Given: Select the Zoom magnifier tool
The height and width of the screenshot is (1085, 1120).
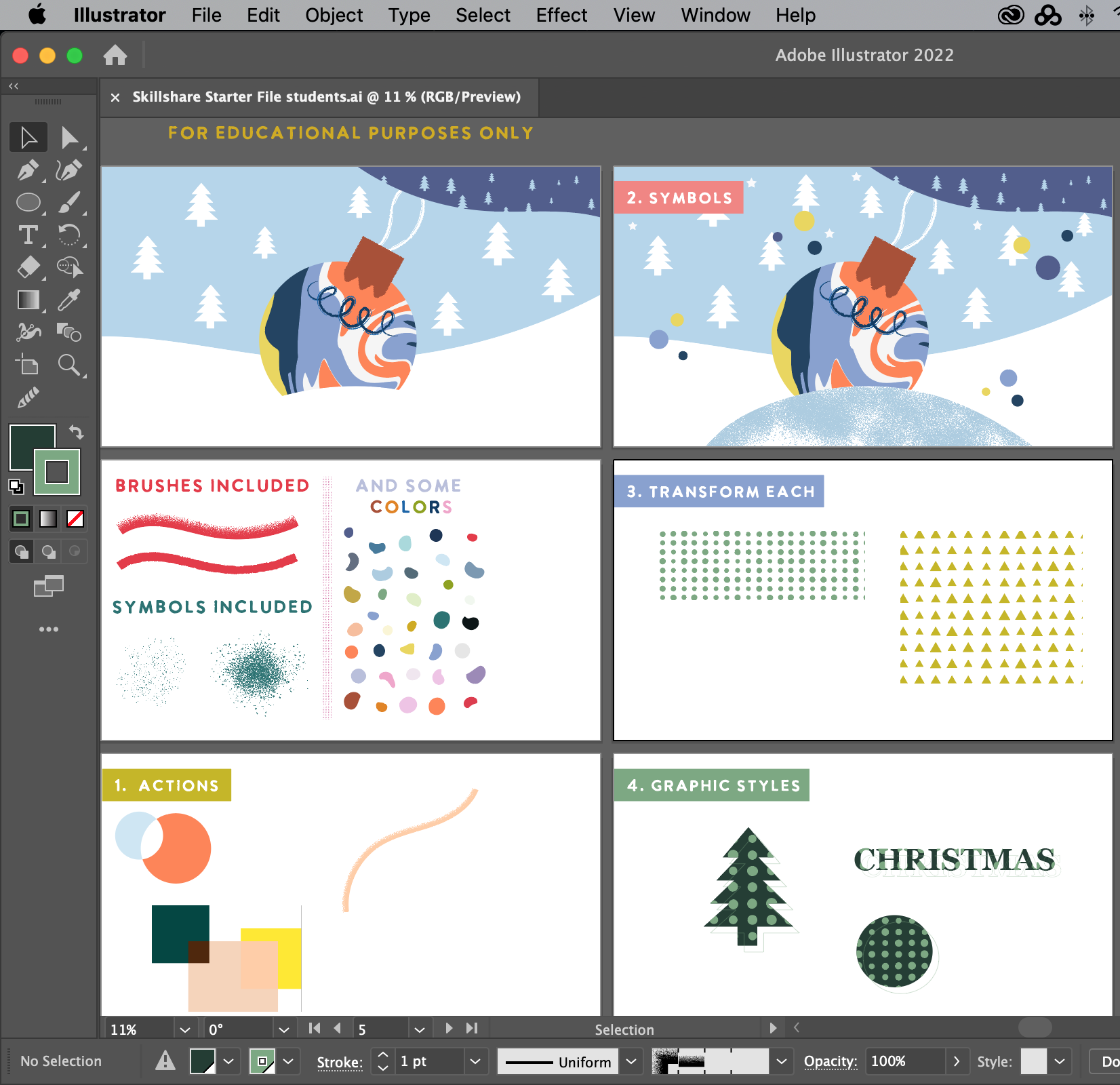Looking at the screenshot, I should coord(69,365).
